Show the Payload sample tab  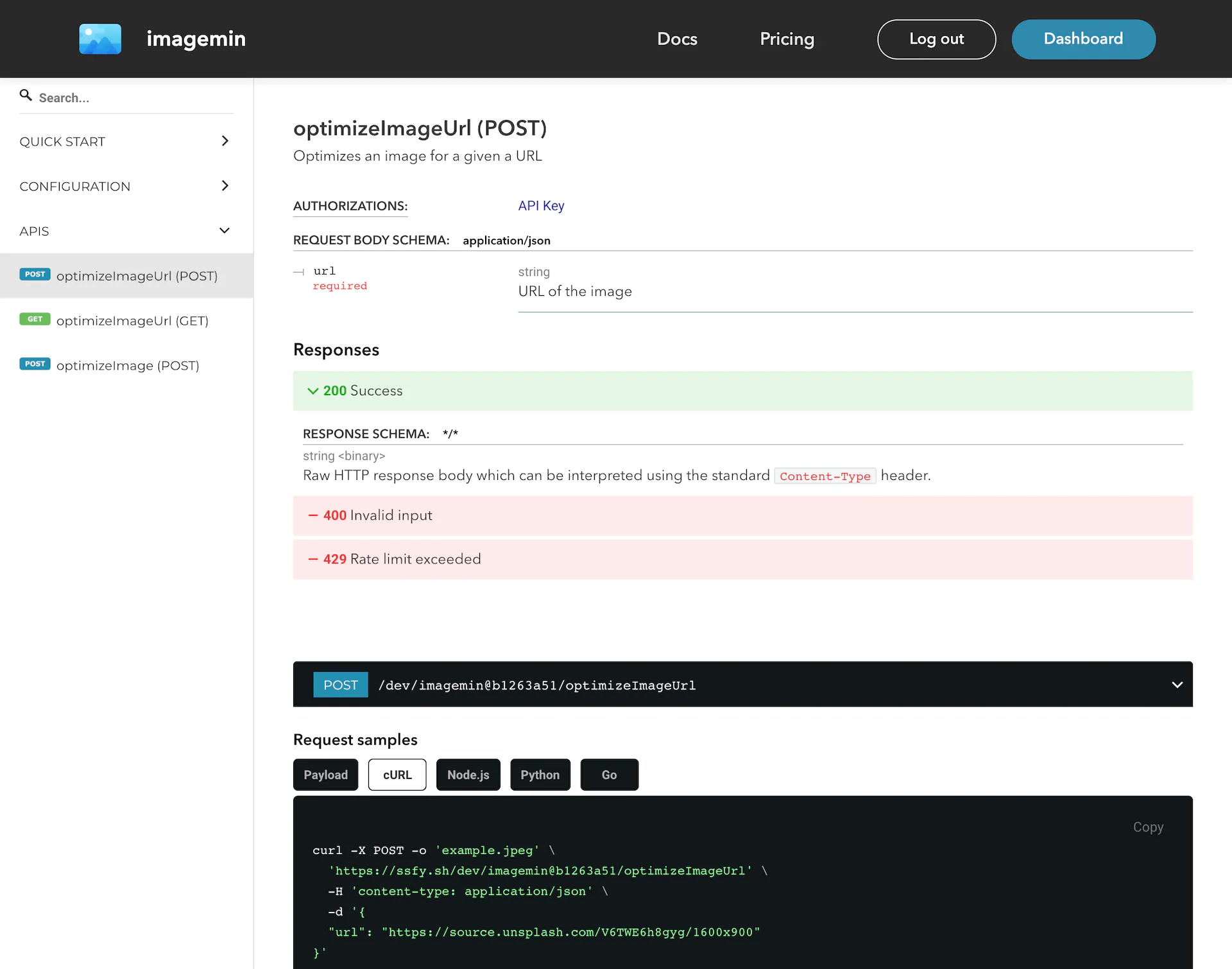325,775
